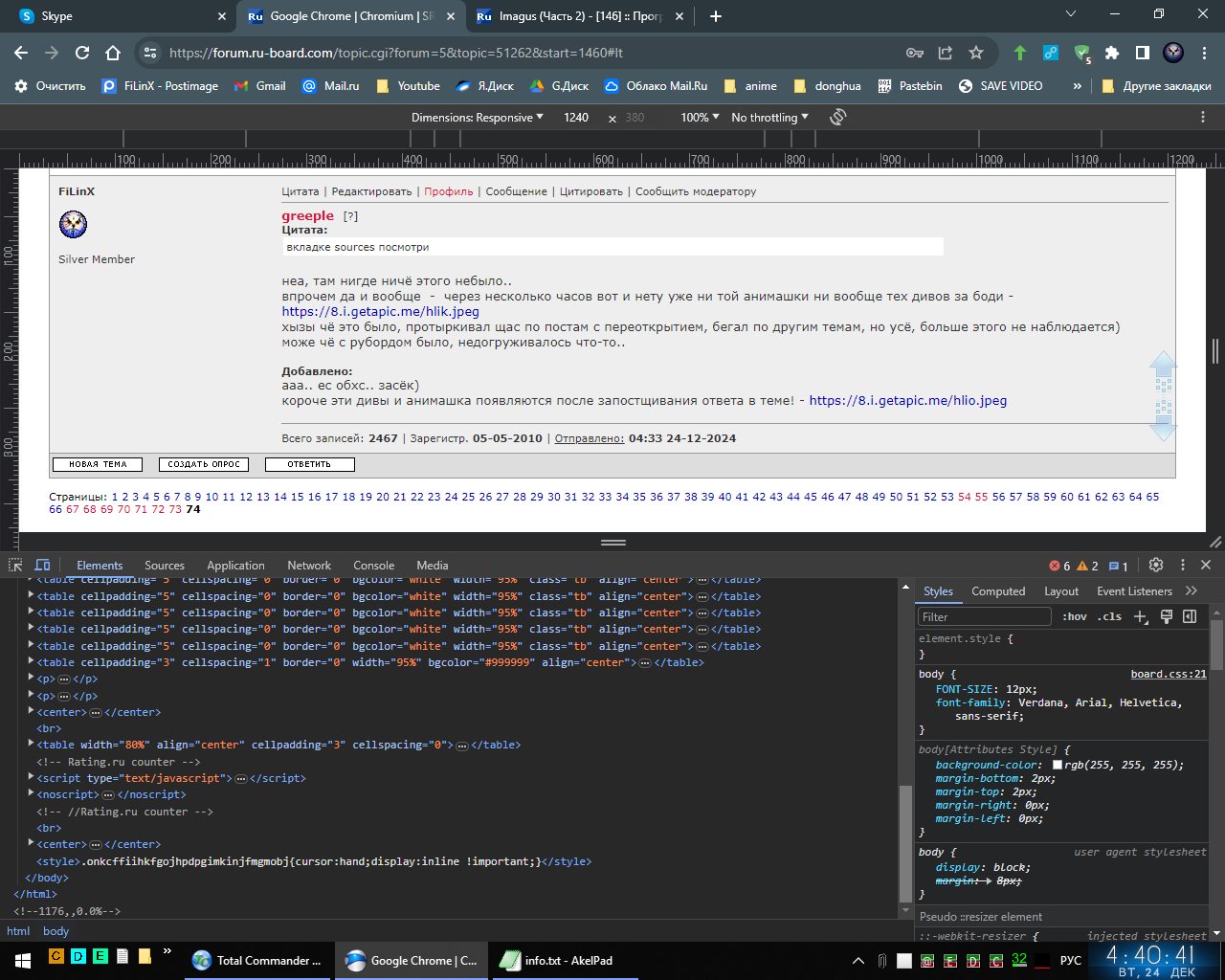Viewport: 1225px width, 980px height.
Task: Open the 1 issue indicator
Action: [x=1119, y=566]
